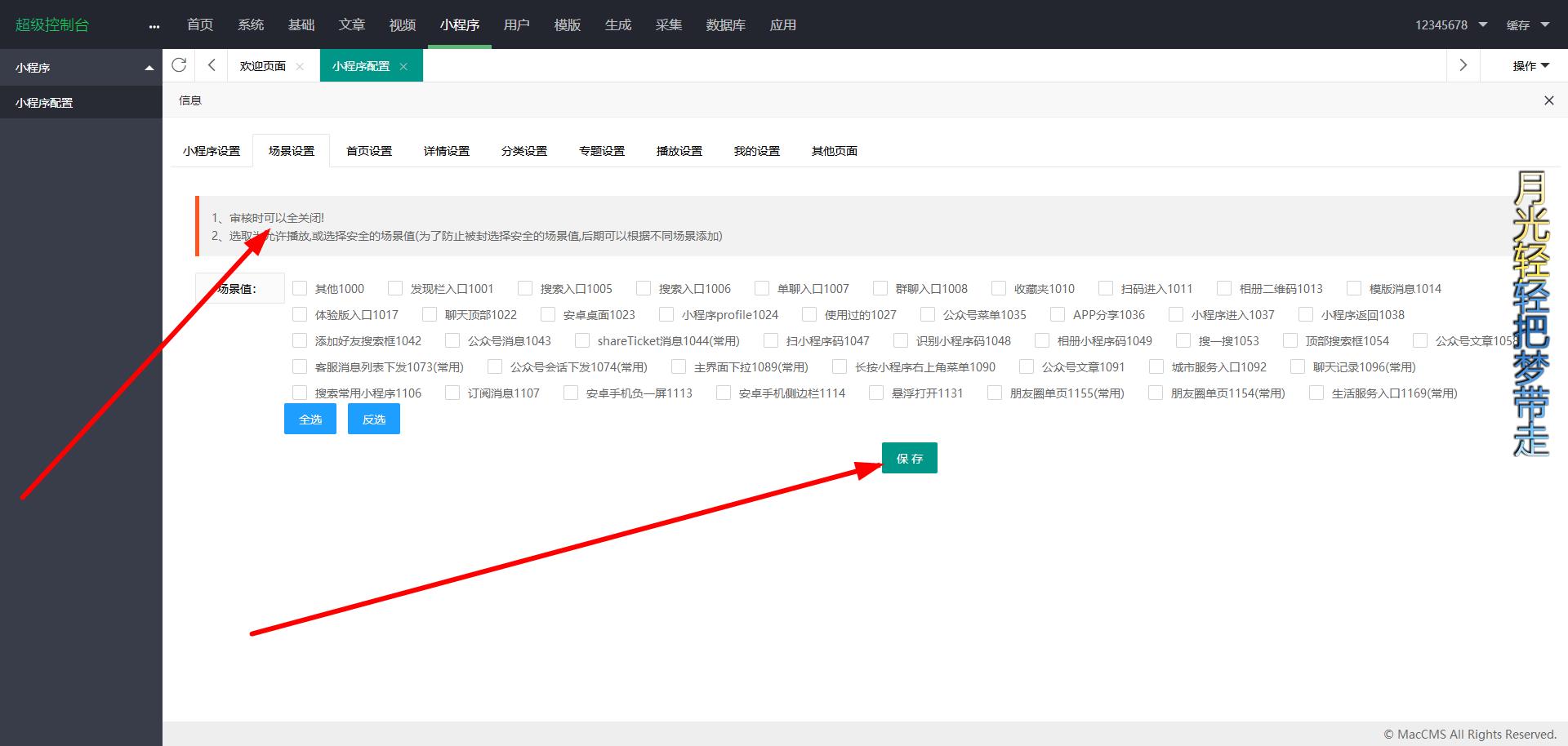
Task: Check the 扫码进入1011 scene value
Action: pyautogui.click(x=1105, y=288)
